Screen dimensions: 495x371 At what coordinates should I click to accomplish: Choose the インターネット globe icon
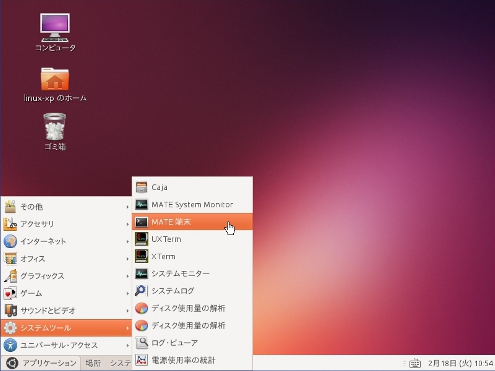coord(10,241)
